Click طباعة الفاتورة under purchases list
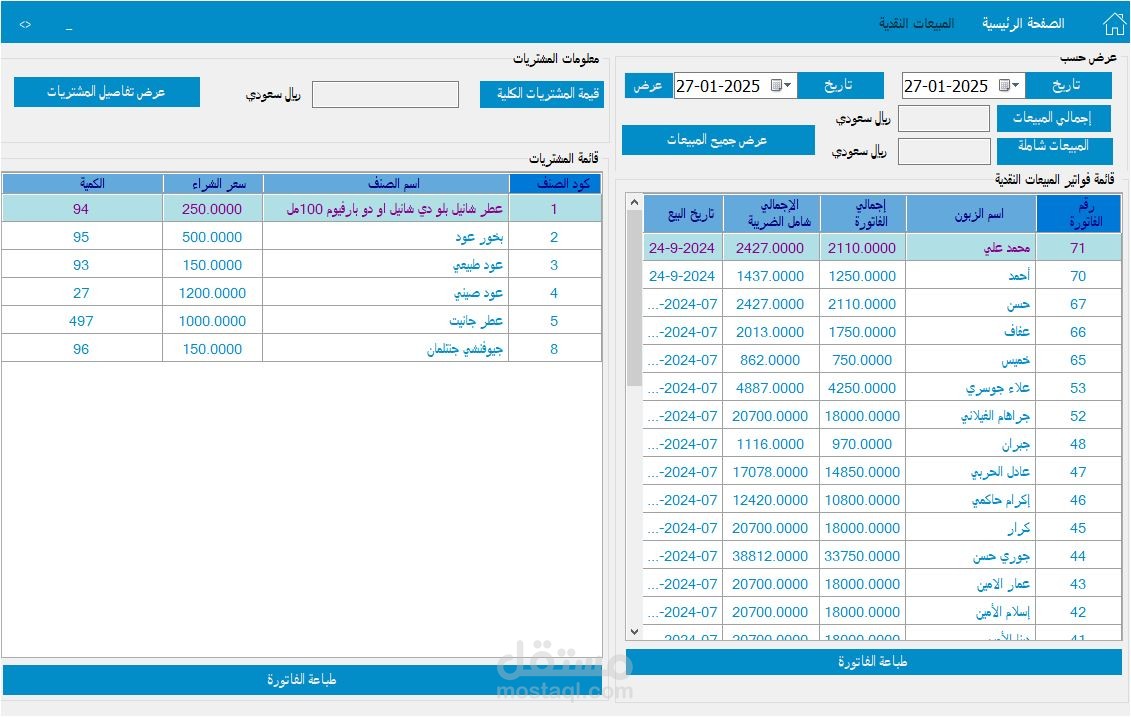Screen dimensions: 1131x717 (x=302, y=679)
